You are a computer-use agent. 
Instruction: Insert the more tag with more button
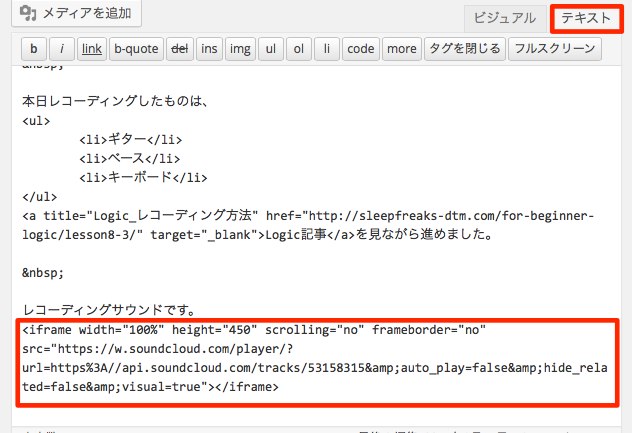(402, 49)
